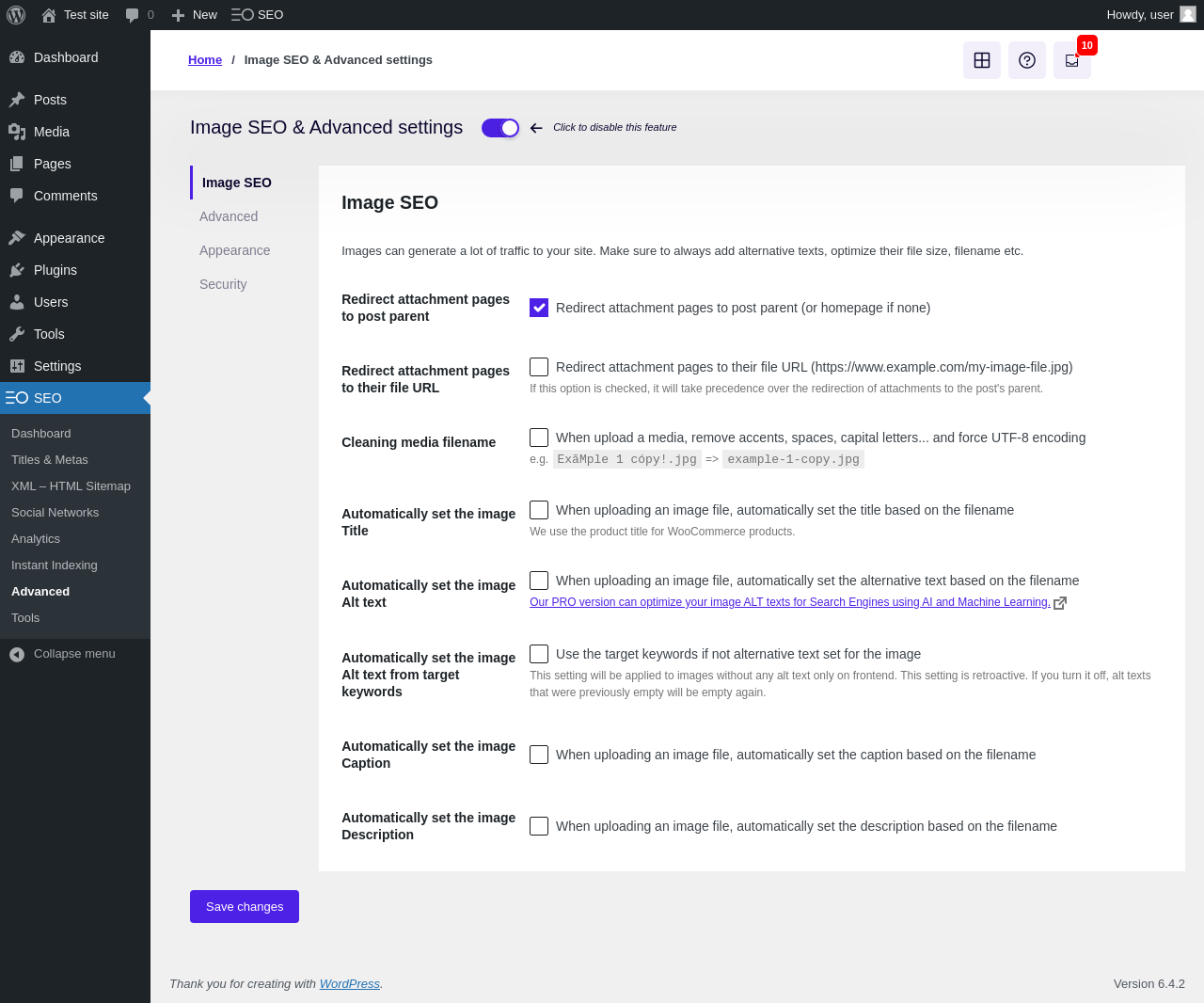Viewport: 1204px width, 1003px height.
Task: Switch to the Advanced settings tab
Action: (x=229, y=216)
